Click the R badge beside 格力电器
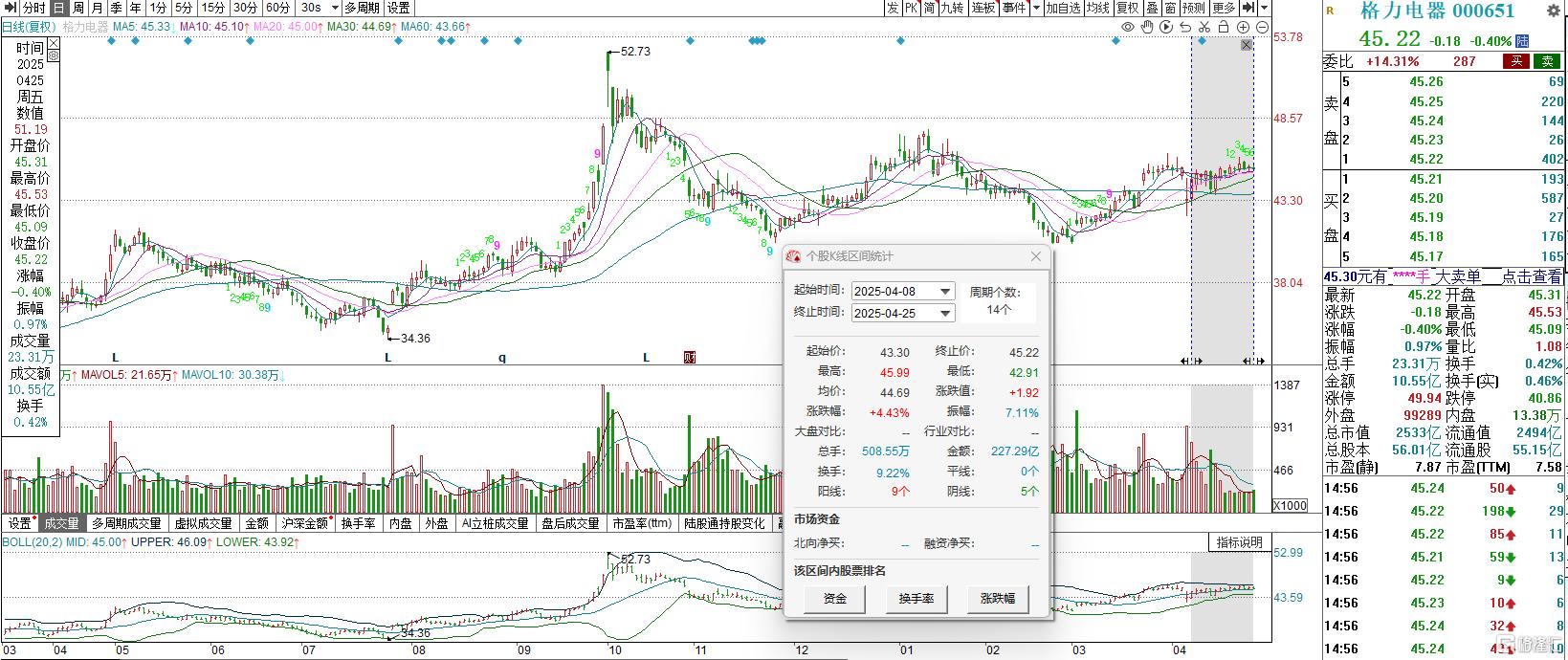Viewport: 1568px width, 660px height. tap(1330, 10)
